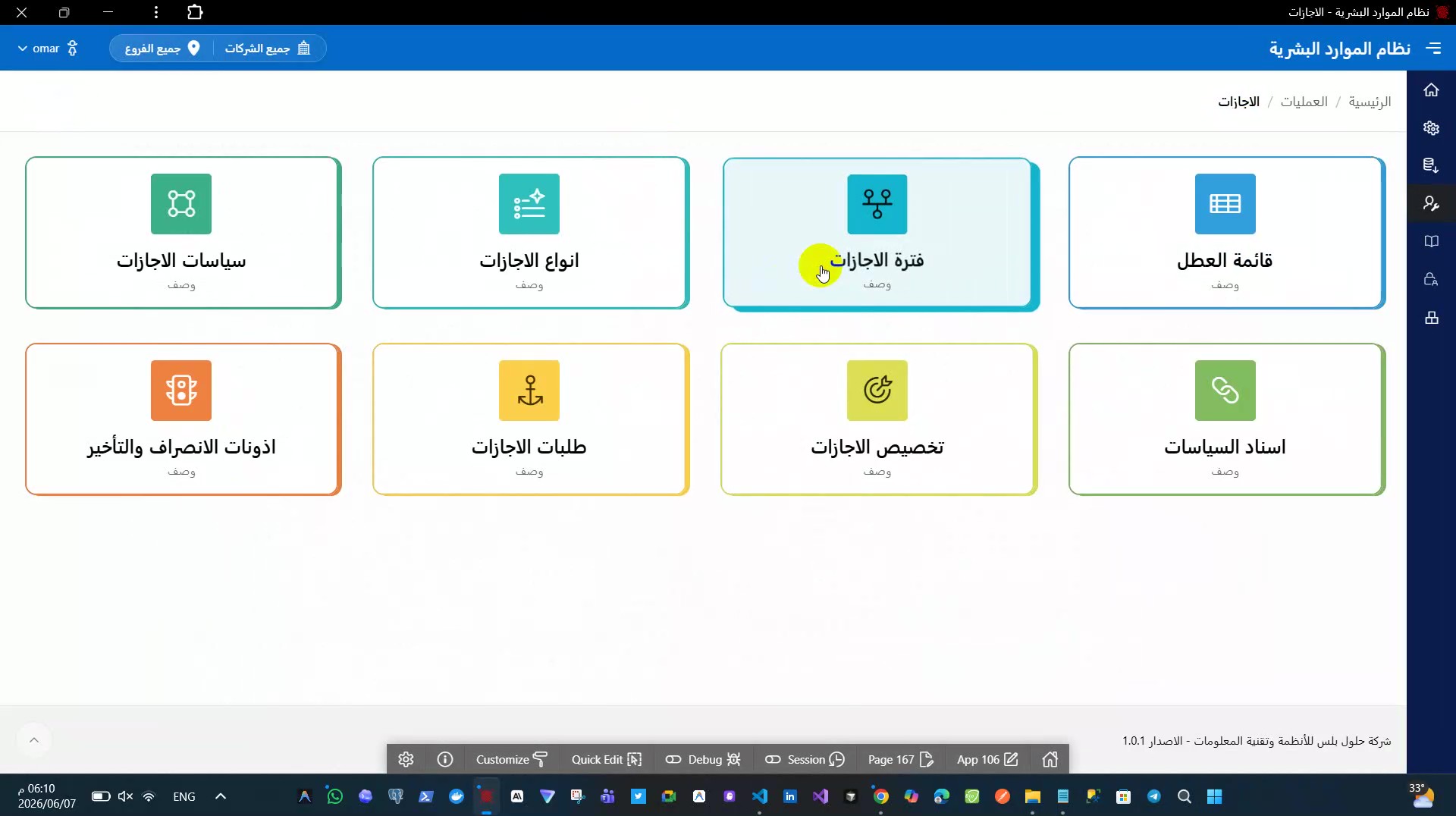Open WhatsApp from the taskbar

click(x=334, y=796)
